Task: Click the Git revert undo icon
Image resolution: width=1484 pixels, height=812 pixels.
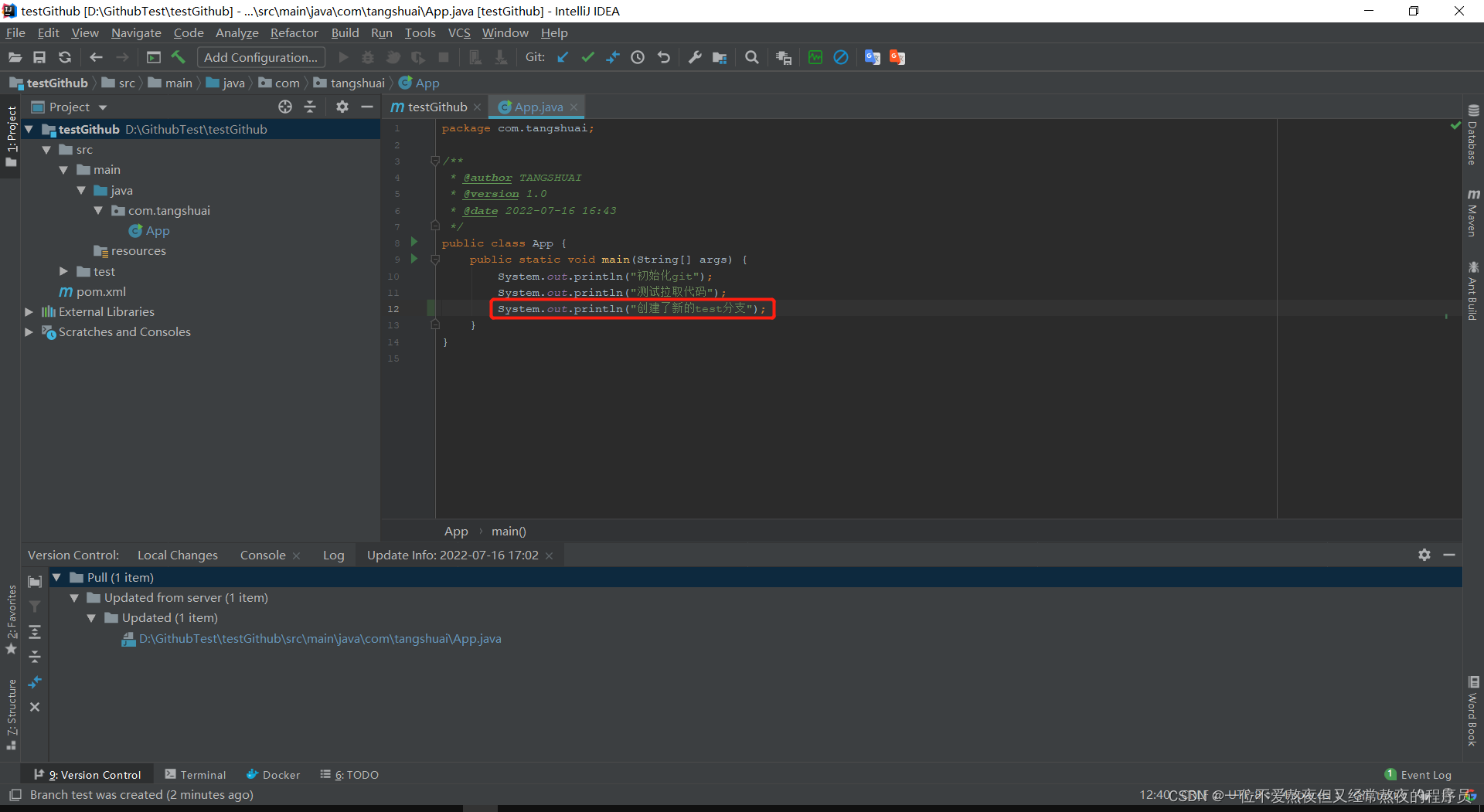Action: tap(663, 57)
